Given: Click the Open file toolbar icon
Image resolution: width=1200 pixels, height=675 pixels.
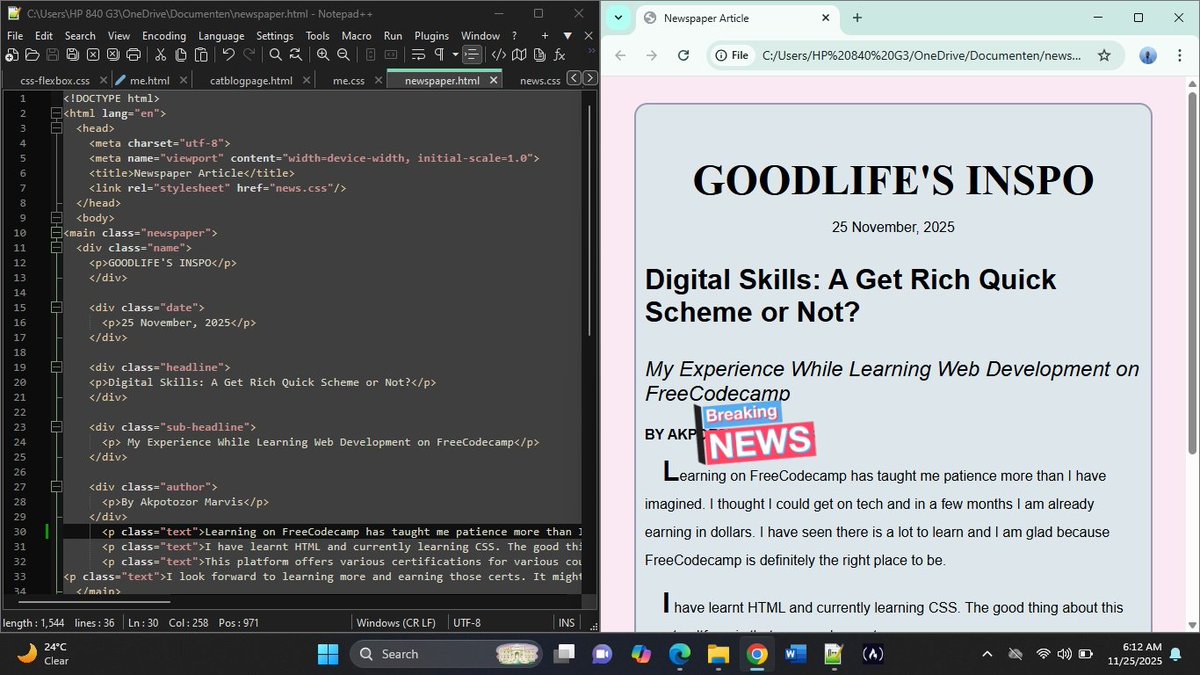Looking at the screenshot, I should [x=32, y=55].
